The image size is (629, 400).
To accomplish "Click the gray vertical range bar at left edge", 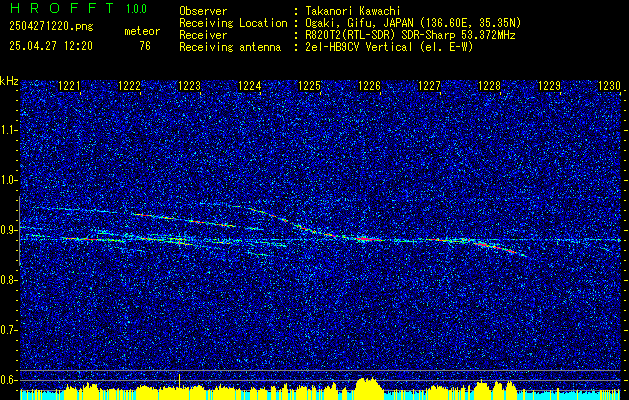I will [20, 230].
